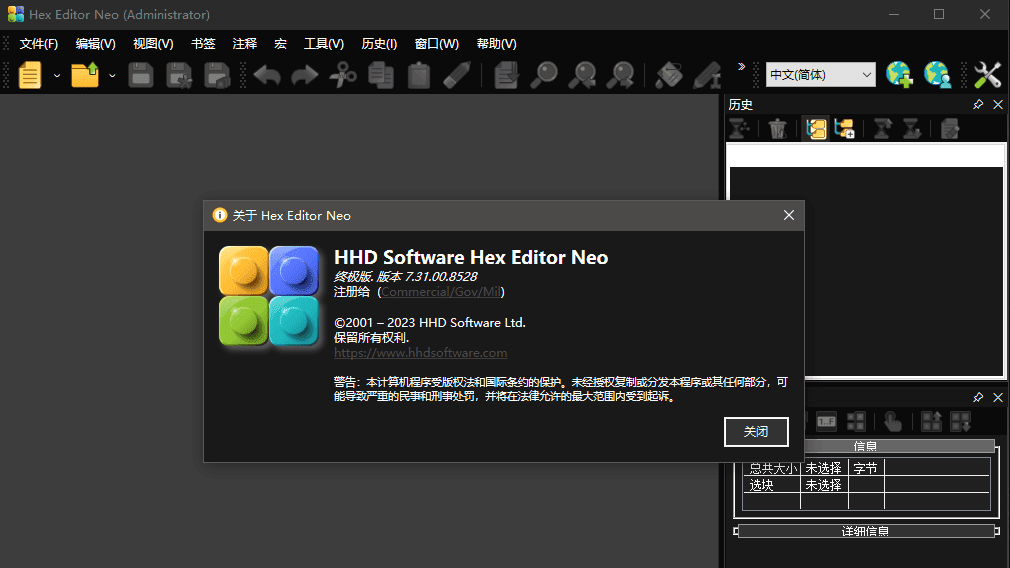
Task: Click the text-cursor pen toolbar icon
Action: [707, 75]
